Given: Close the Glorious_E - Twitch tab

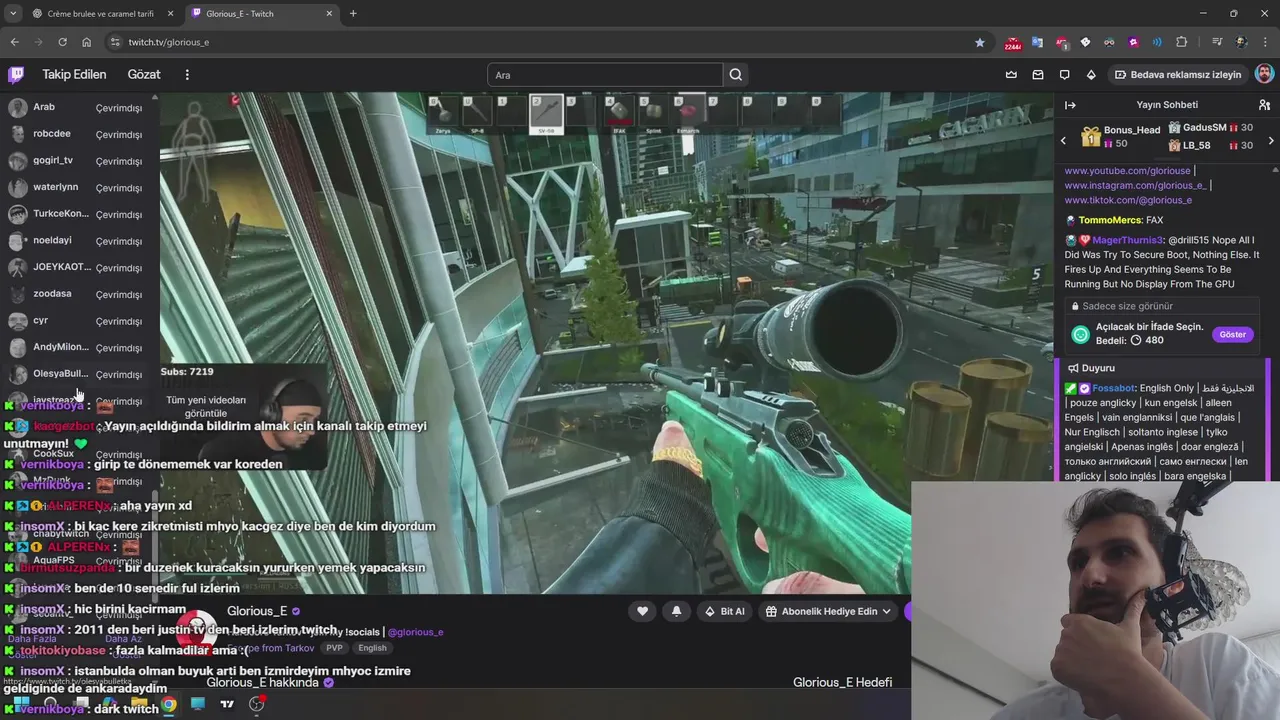Looking at the screenshot, I should point(329,14).
